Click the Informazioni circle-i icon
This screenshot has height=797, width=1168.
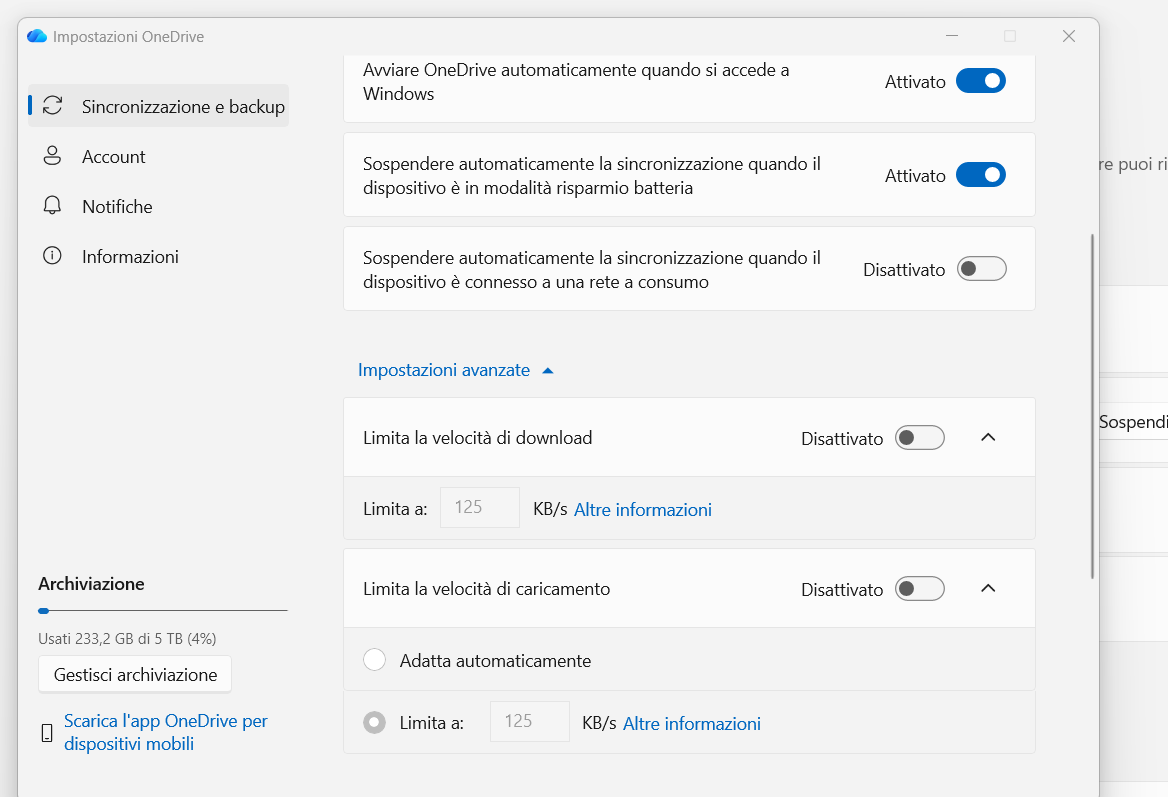[x=52, y=256]
